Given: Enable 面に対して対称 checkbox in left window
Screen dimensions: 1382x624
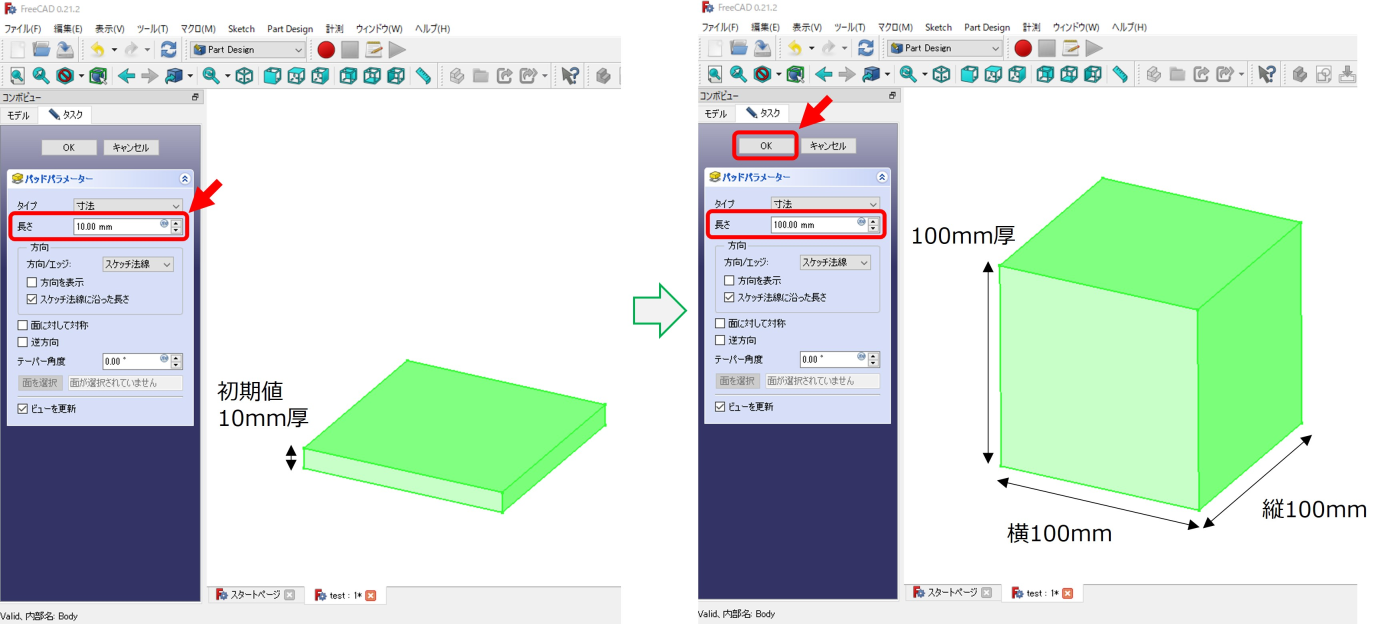Looking at the screenshot, I should (x=23, y=326).
